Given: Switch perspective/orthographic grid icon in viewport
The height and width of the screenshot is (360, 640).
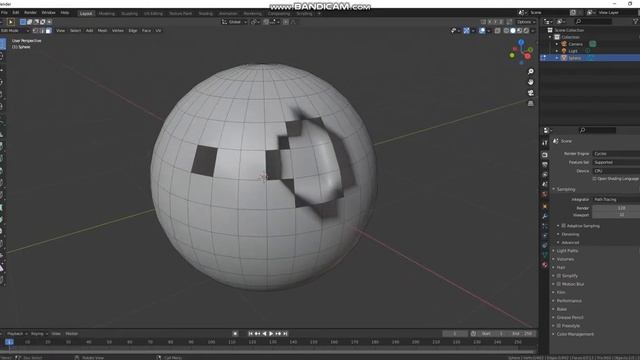Looking at the screenshot, I should 531,104.
